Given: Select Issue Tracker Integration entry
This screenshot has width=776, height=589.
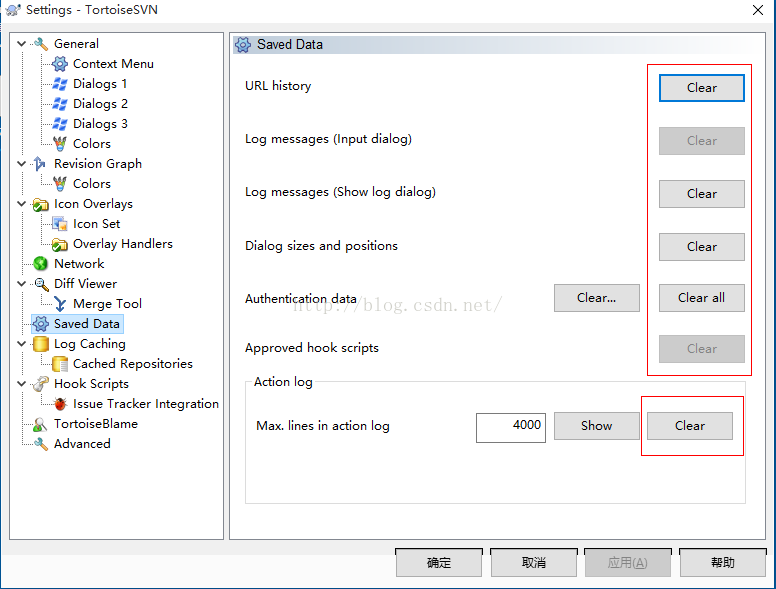Looking at the screenshot, I should pos(146,404).
